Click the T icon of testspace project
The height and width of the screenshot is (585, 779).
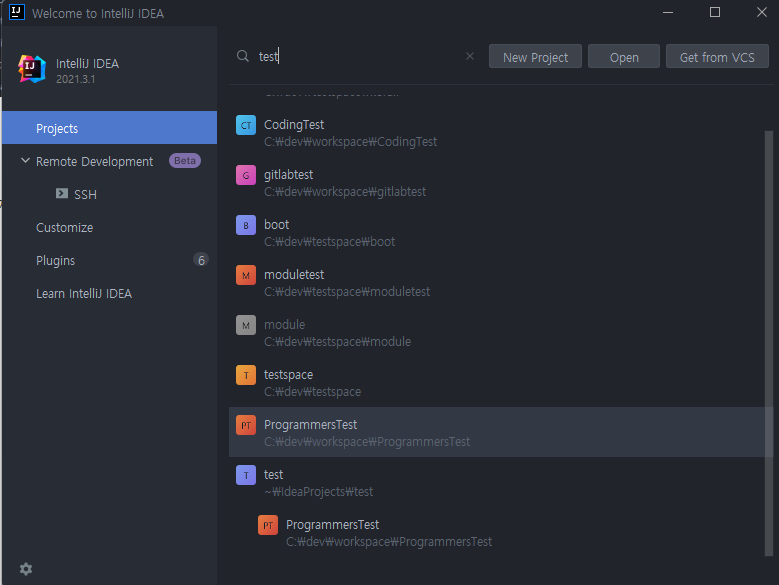coord(246,375)
